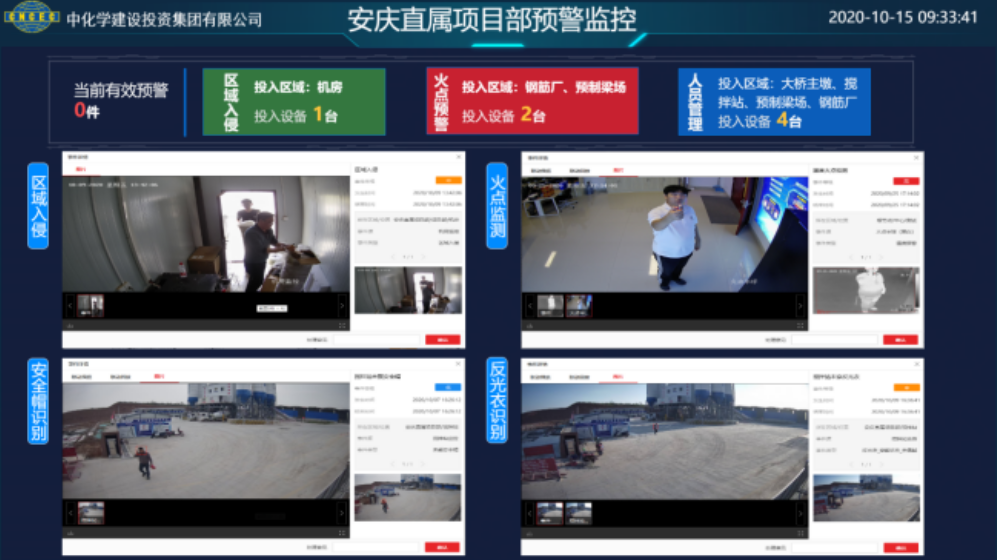
Task: Download the snapshot in 火点监测 panel
Action: [x=529, y=325]
